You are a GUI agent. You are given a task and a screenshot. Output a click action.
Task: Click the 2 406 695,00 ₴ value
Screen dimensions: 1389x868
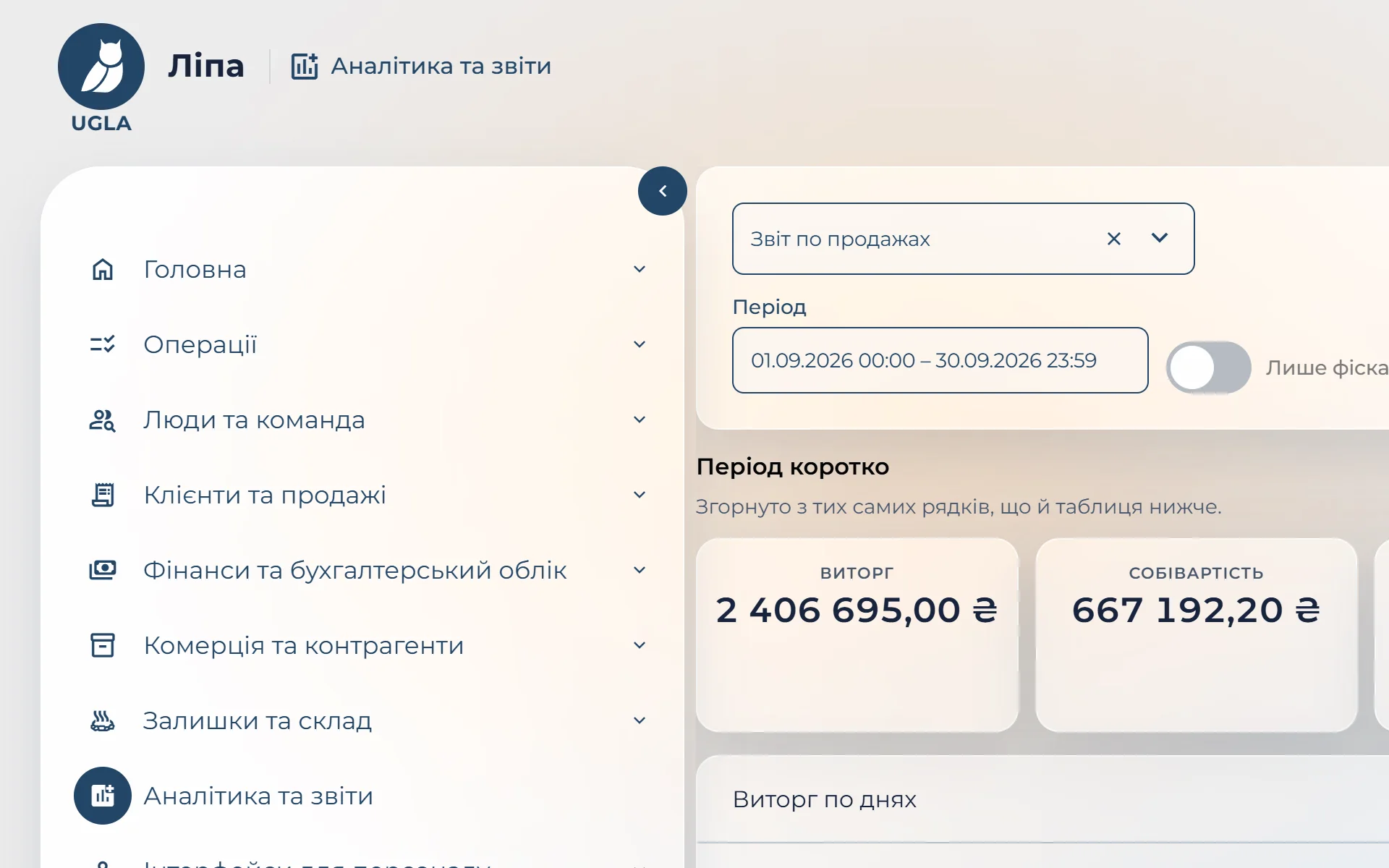coord(857,610)
